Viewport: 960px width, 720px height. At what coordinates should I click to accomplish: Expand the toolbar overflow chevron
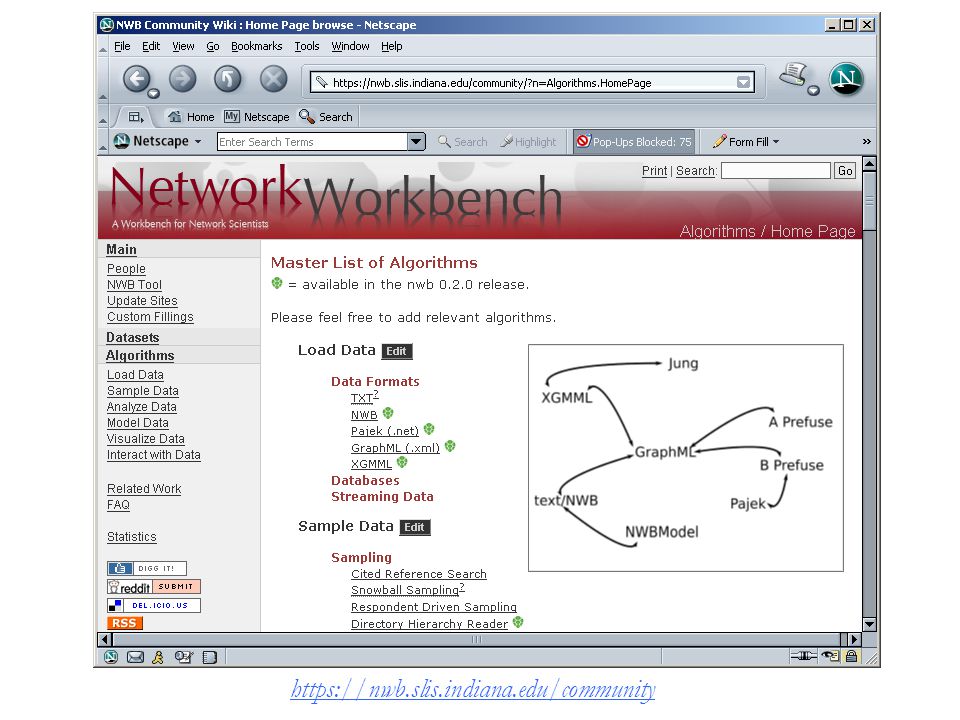coord(866,141)
